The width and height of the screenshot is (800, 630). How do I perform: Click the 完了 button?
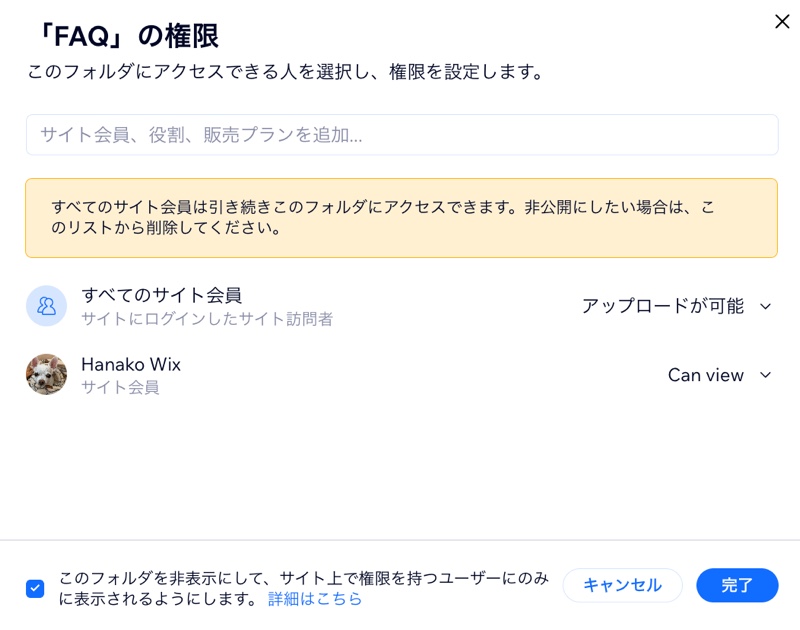(737, 585)
